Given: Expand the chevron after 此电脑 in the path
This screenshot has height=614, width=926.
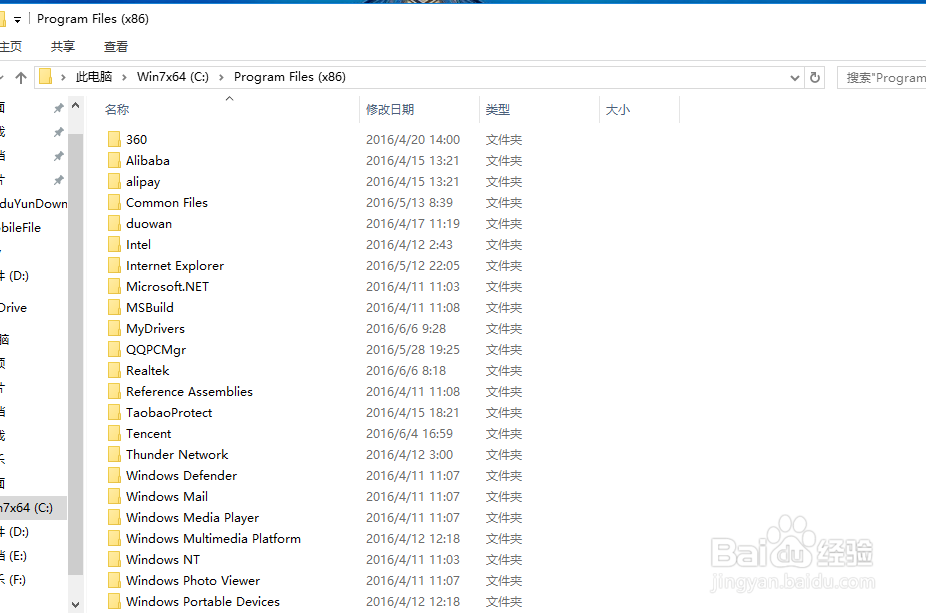Looking at the screenshot, I should 124,77.
